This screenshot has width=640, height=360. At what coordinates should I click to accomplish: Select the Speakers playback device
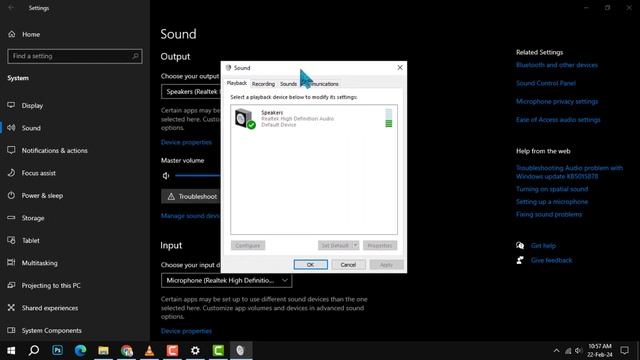(x=314, y=118)
